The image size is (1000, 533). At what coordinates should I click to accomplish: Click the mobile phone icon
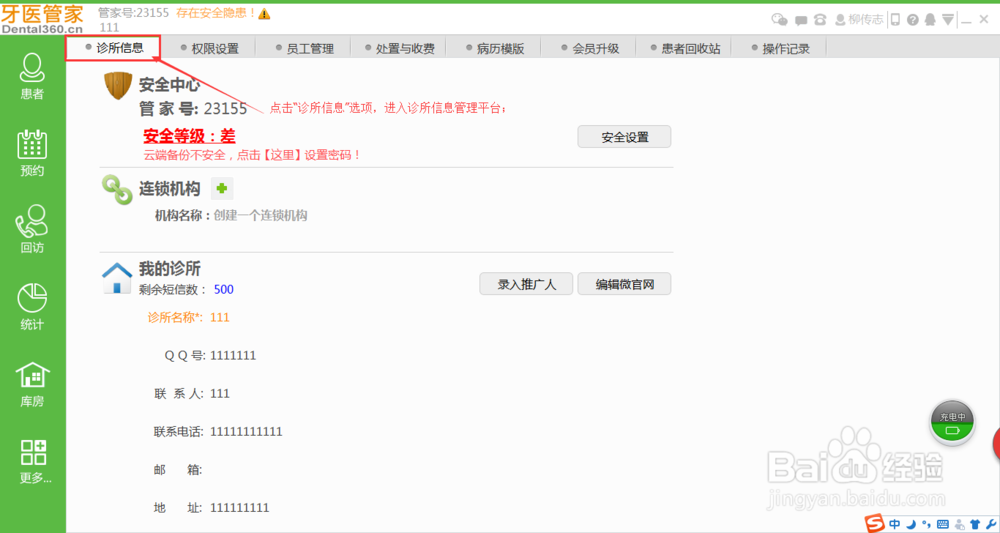coord(895,20)
